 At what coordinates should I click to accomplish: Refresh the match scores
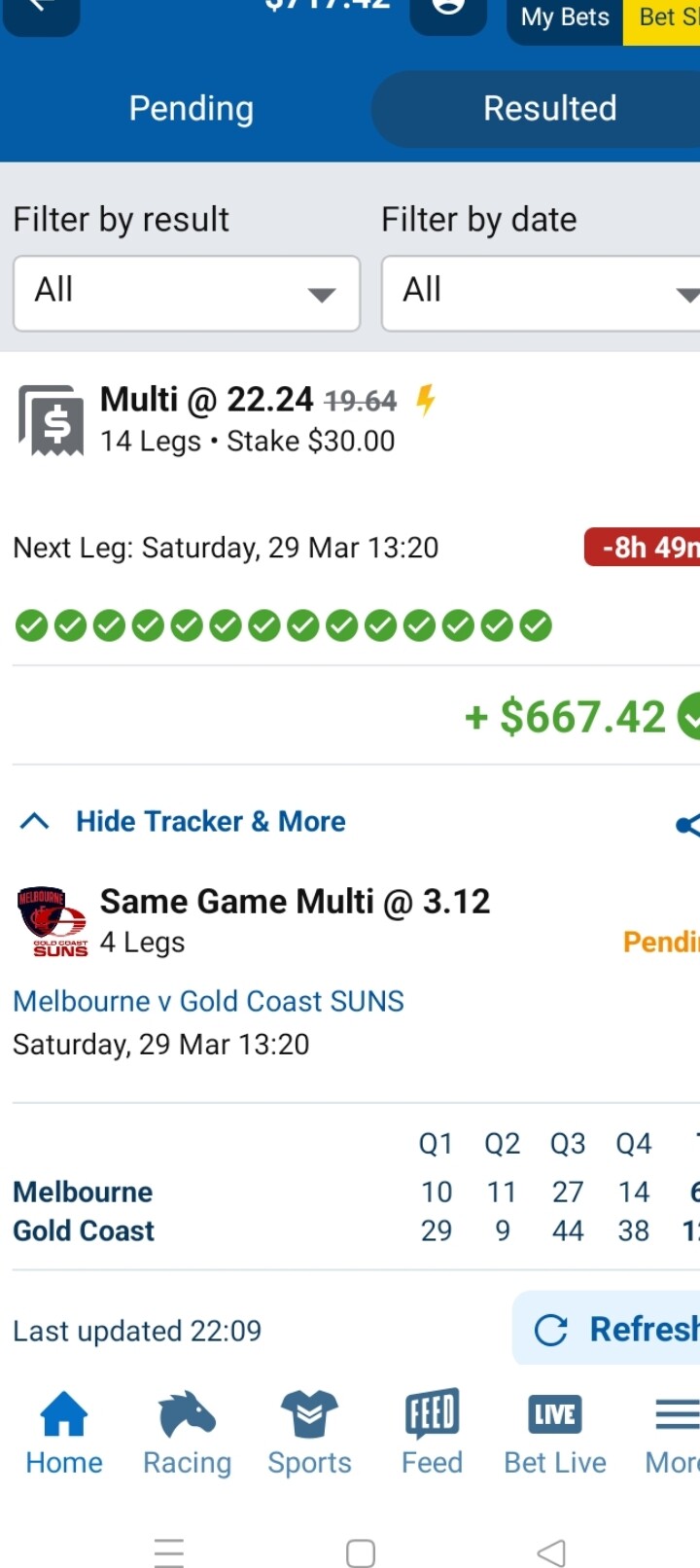[607, 1328]
